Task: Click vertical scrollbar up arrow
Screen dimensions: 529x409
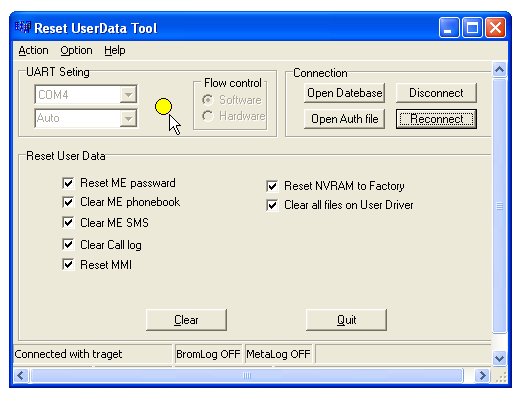Action: click(x=499, y=70)
